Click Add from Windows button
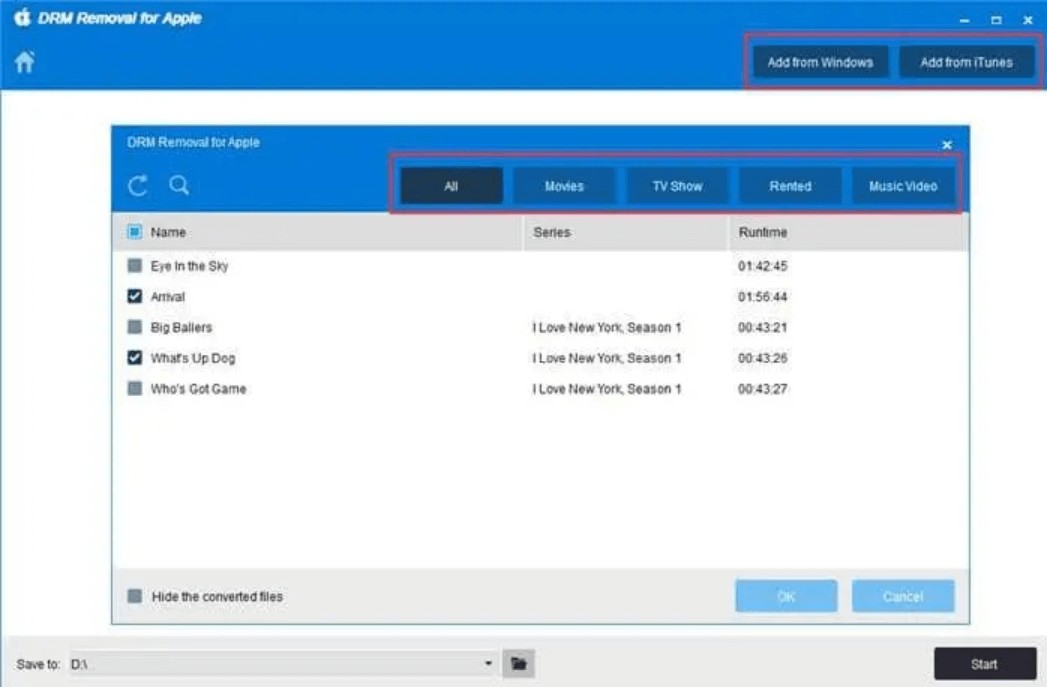The image size is (1047, 687). pyautogui.click(x=820, y=62)
